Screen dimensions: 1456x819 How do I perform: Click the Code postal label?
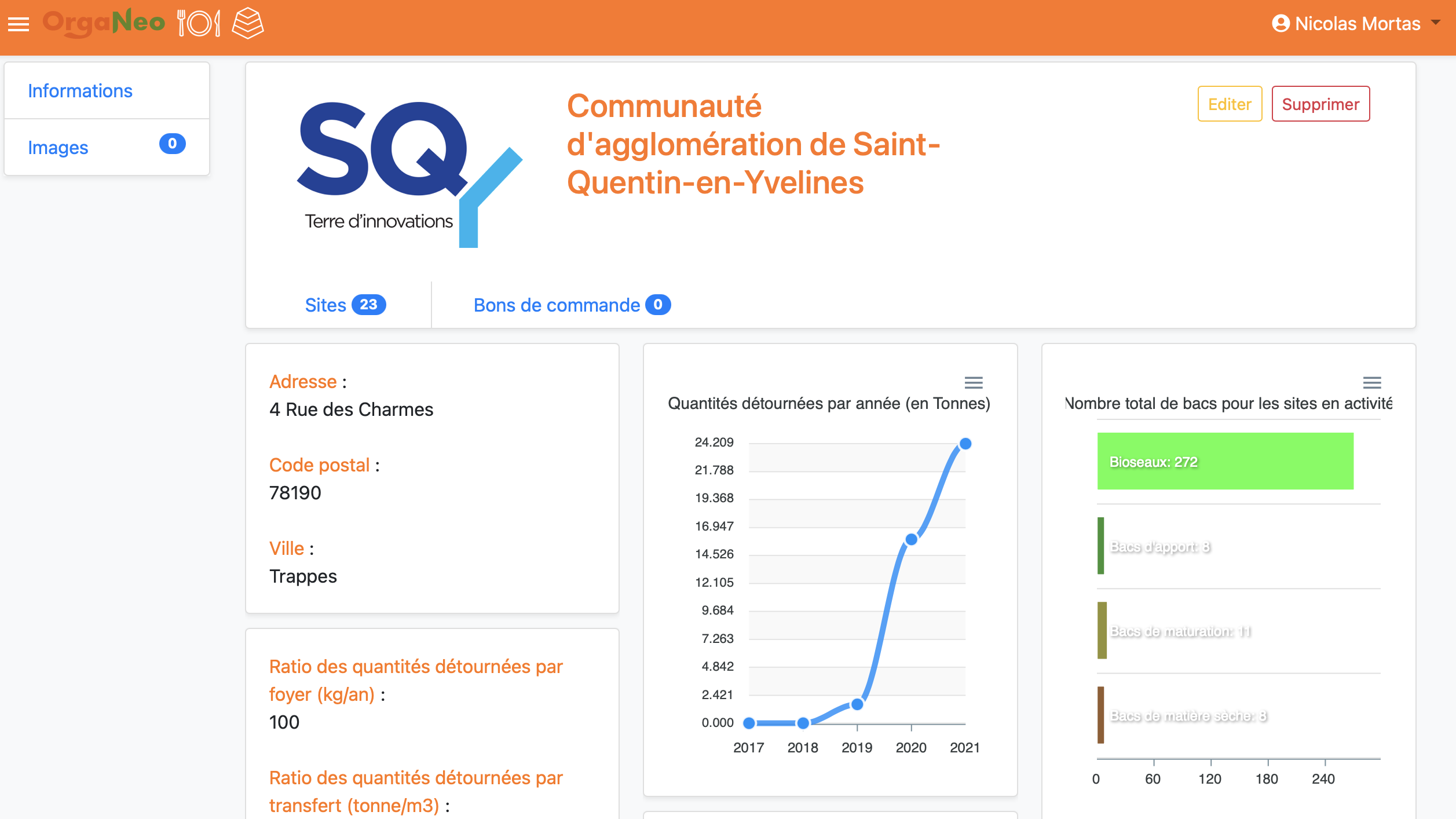[x=319, y=465]
